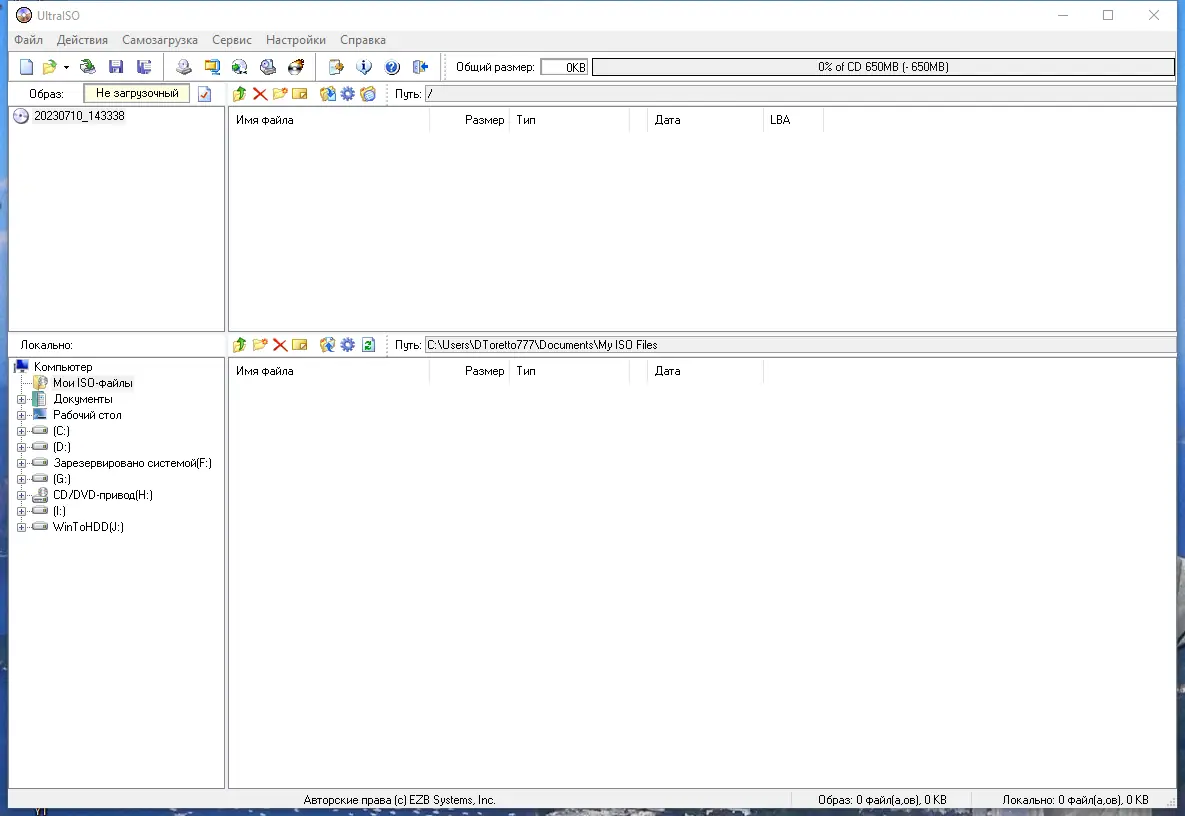Viewport: 1185px width, 816px height.
Task: Expand the (C:) drive node
Action: 21,431
